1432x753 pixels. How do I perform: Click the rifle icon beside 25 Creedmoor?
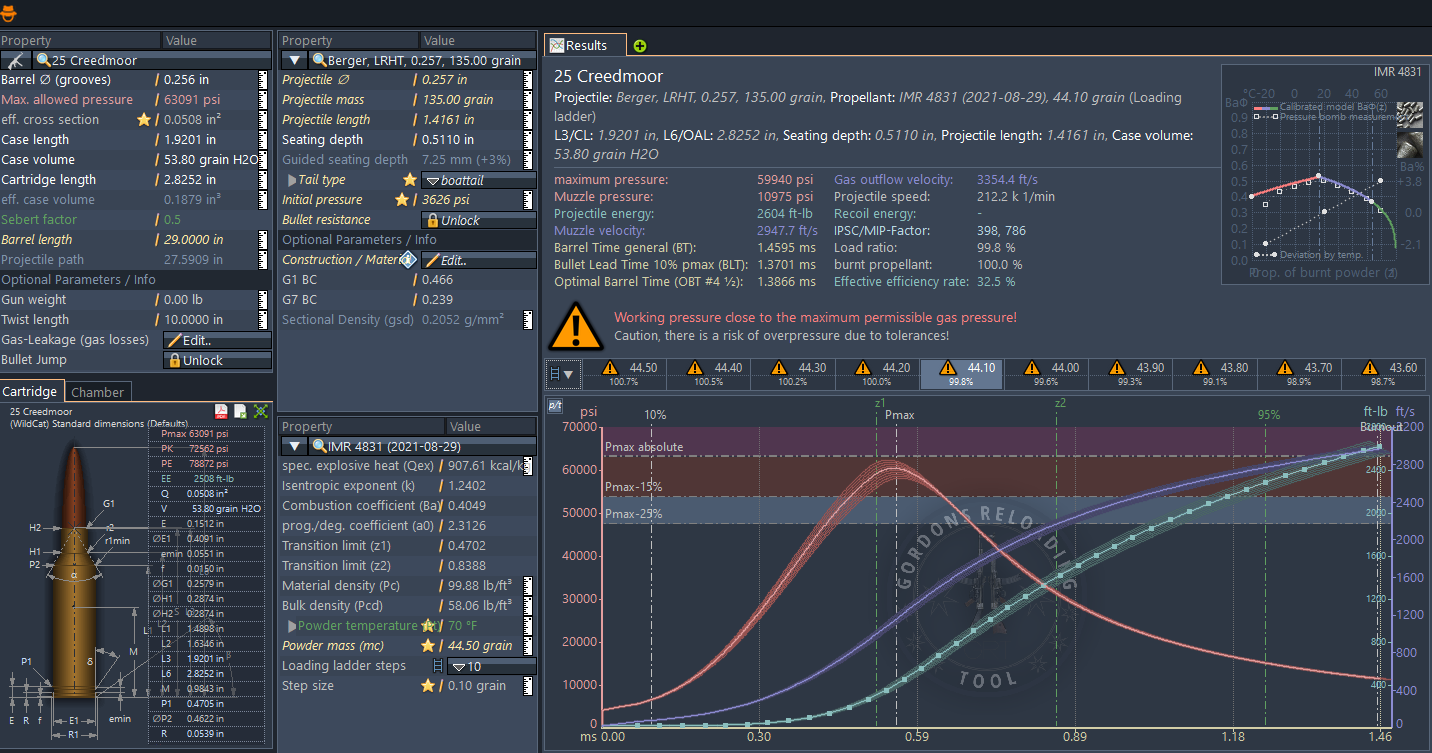(x=15, y=60)
